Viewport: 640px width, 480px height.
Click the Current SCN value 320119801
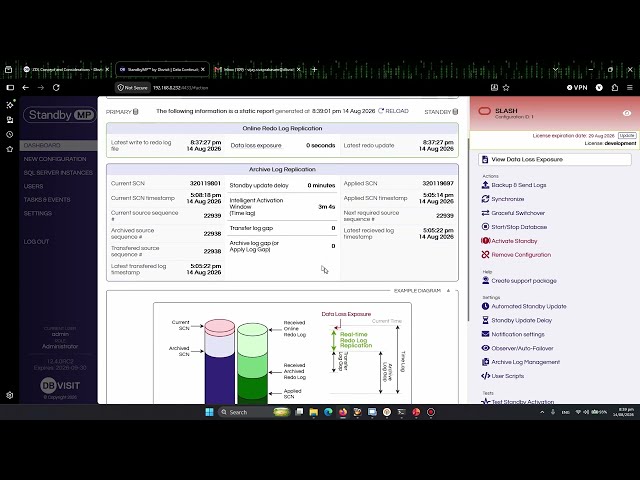click(205, 183)
